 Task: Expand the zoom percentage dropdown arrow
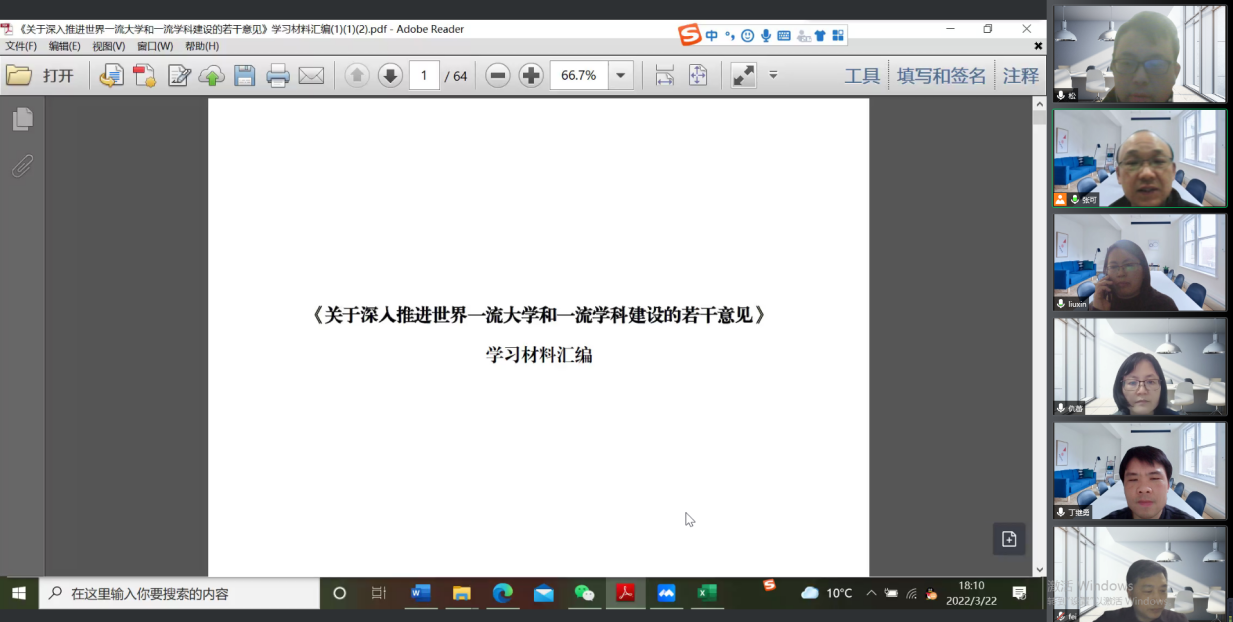tap(621, 75)
